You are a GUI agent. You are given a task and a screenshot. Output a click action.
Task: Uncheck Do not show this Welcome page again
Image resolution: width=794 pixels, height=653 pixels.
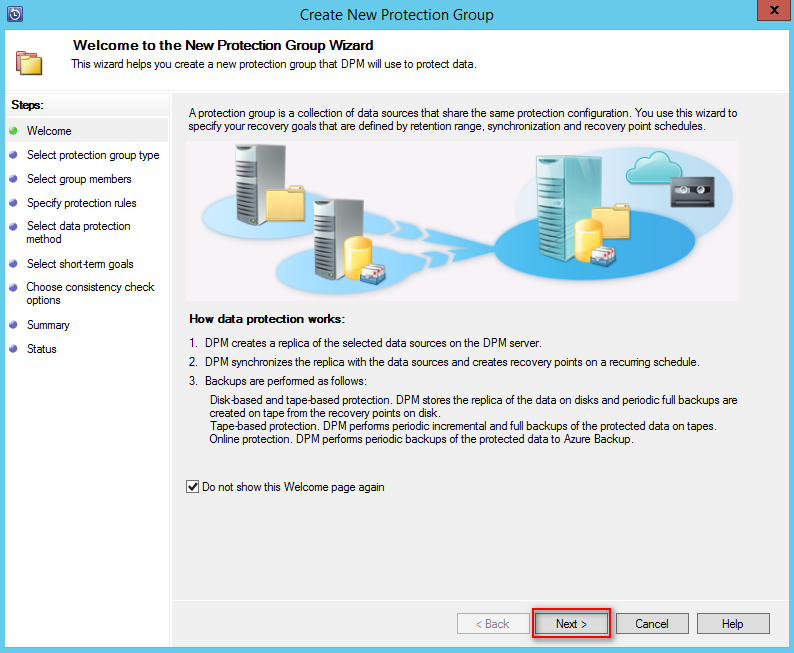[192, 487]
